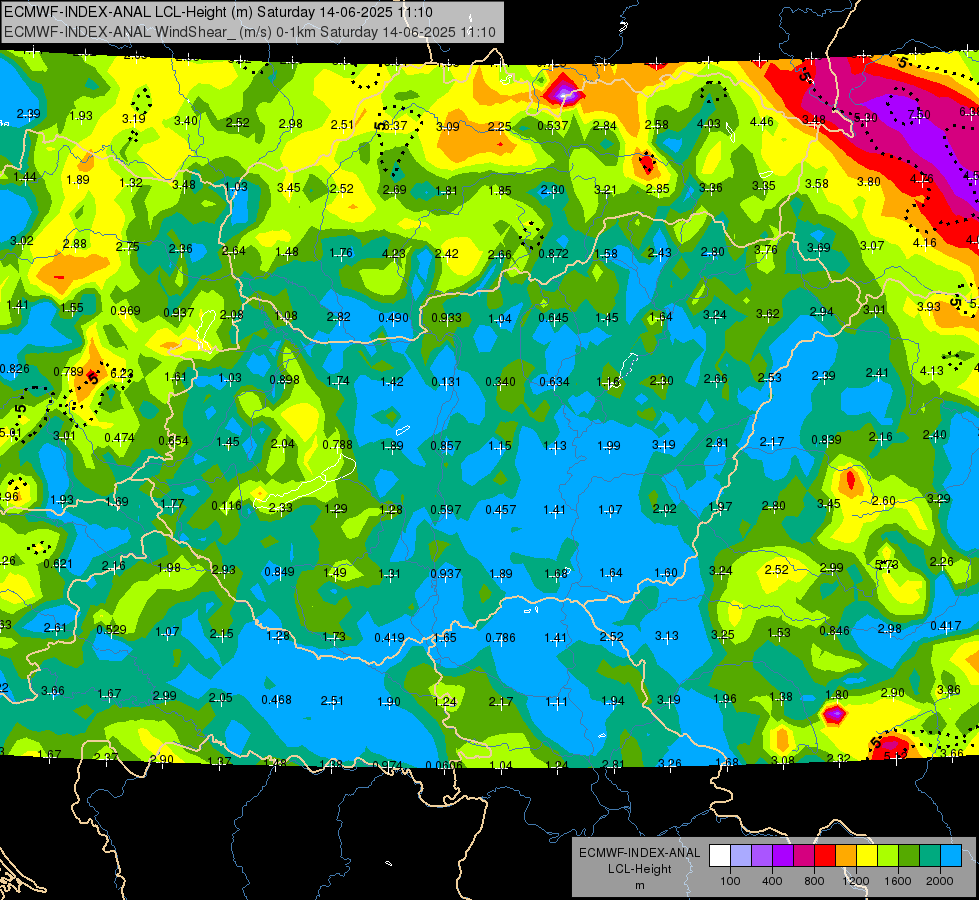Pick the magenta legend swatch
The width and height of the screenshot is (979, 900).
tap(804, 856)
